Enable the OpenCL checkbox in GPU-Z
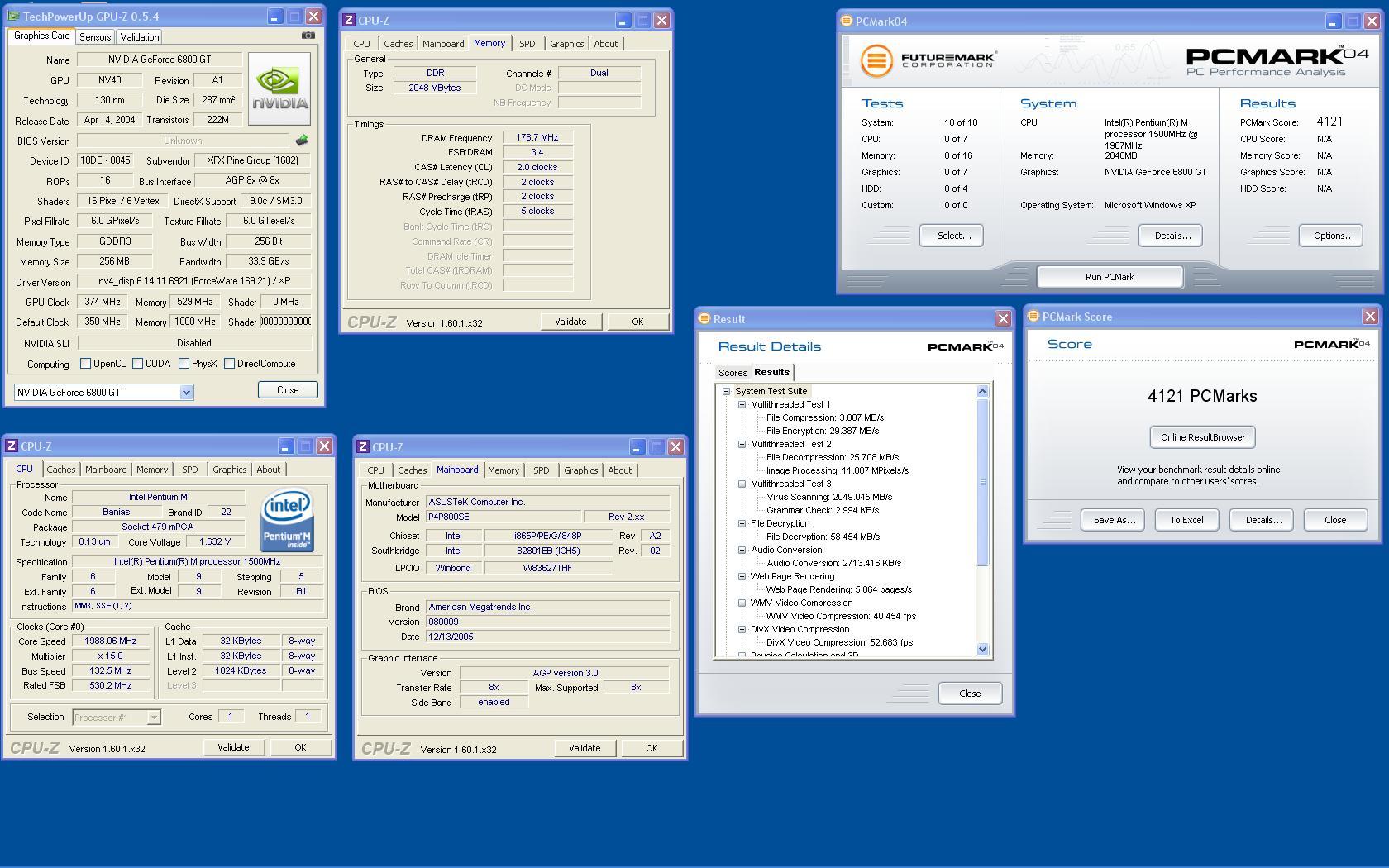The width and height of the screenshot is (1389, 868). point(85,364)
